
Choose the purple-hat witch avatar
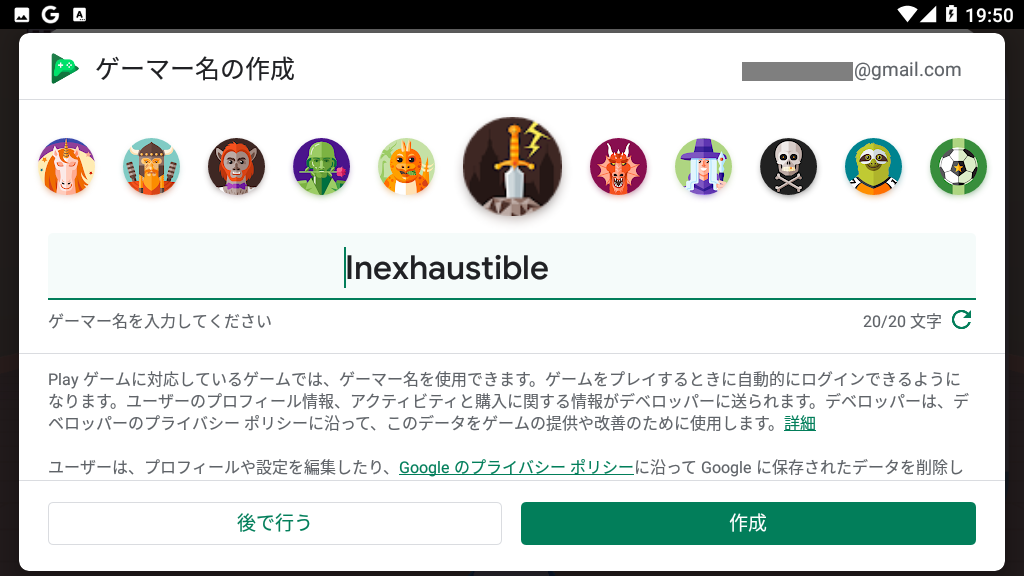point(703,167)
